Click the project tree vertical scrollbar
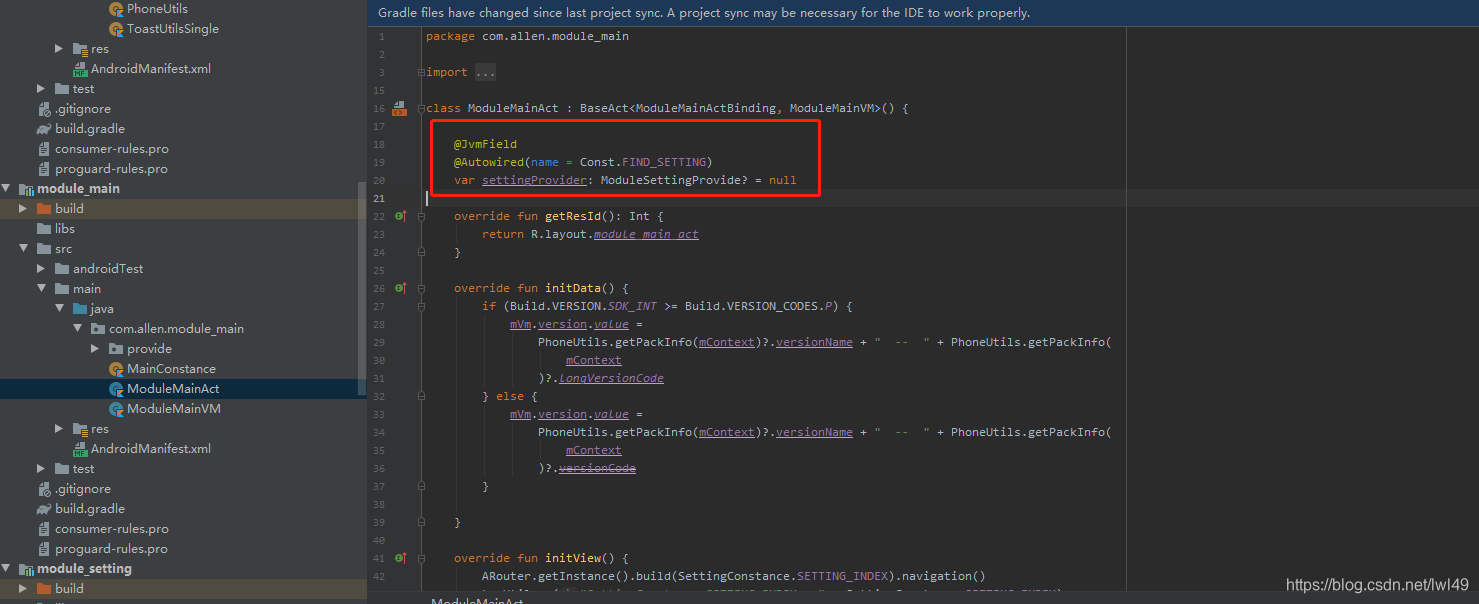Image resolution: width=1479 pixels, height=604 pixels. pos(362,290)
